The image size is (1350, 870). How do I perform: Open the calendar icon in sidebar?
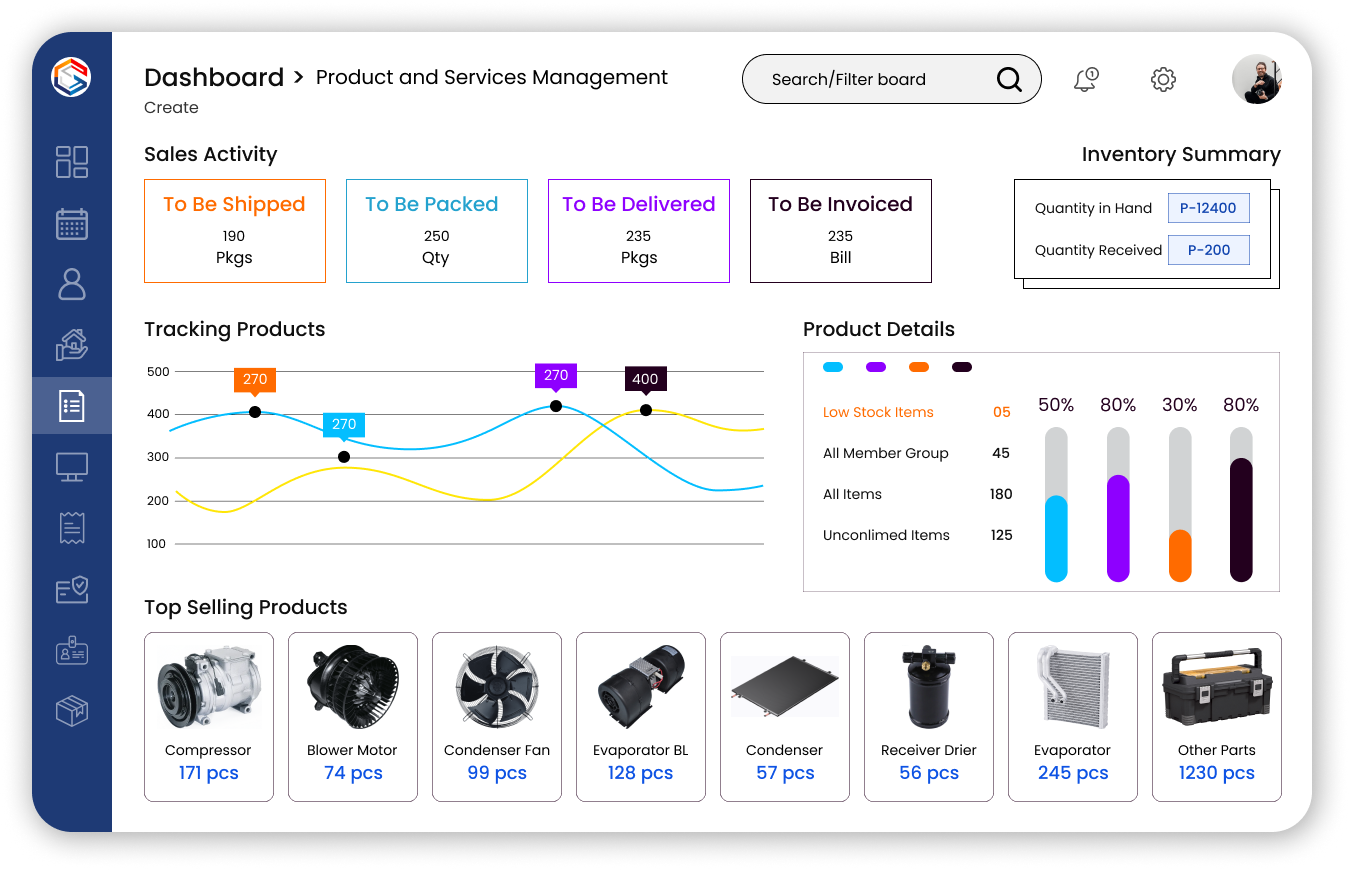pos(72,223)
